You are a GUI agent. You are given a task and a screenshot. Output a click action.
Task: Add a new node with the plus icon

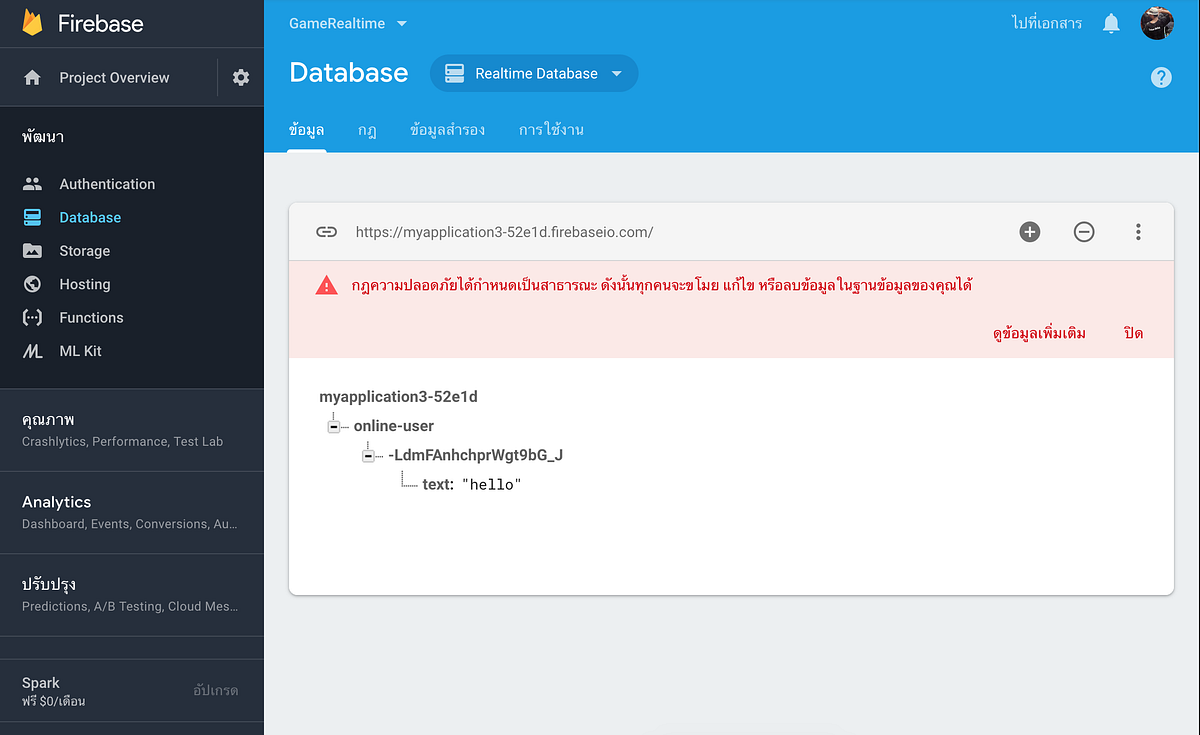1030,231
